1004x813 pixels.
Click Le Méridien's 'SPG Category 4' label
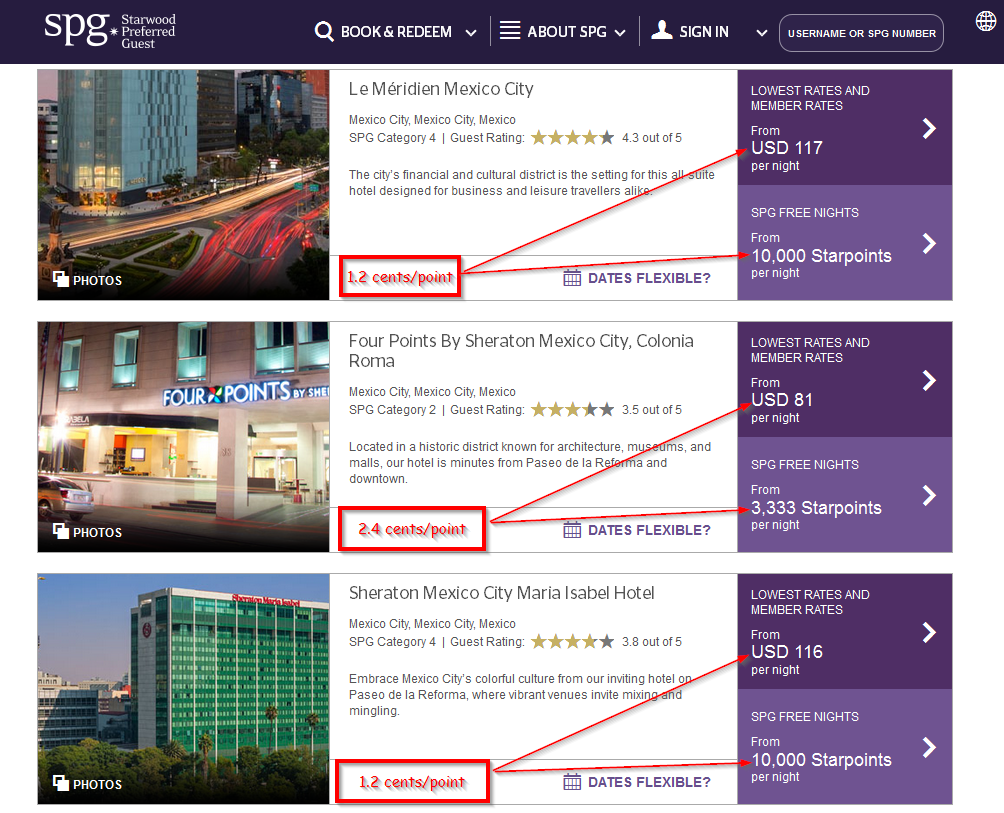click(x=393, y=138)
